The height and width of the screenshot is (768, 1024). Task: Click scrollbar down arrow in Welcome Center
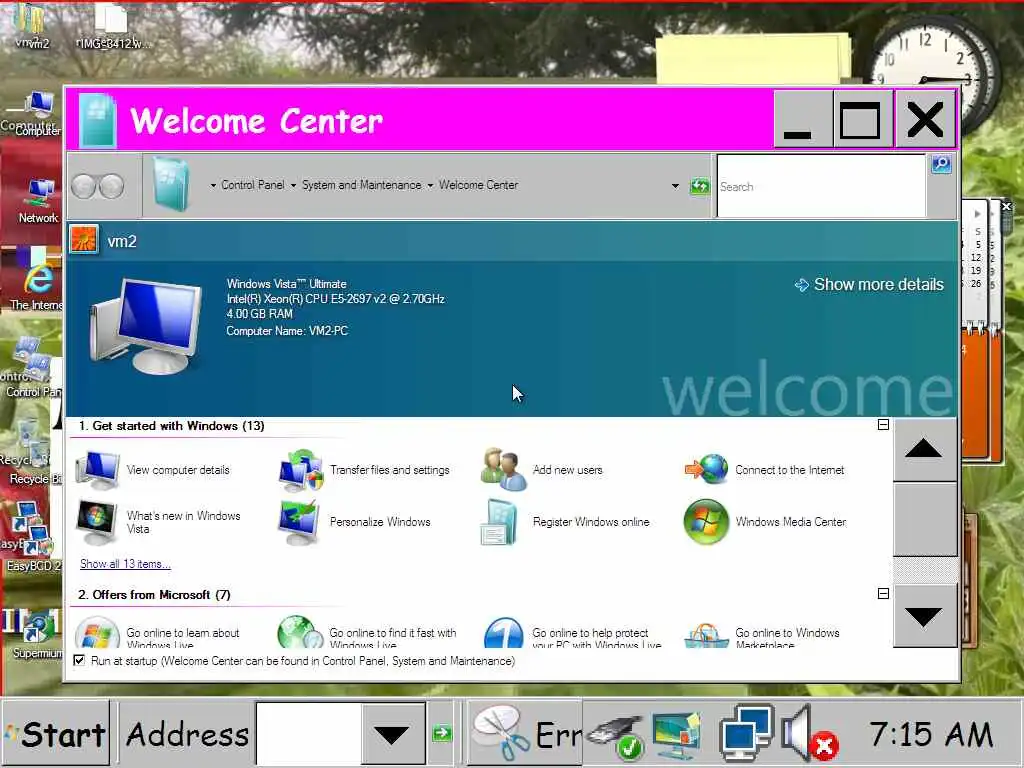[923, 616]
